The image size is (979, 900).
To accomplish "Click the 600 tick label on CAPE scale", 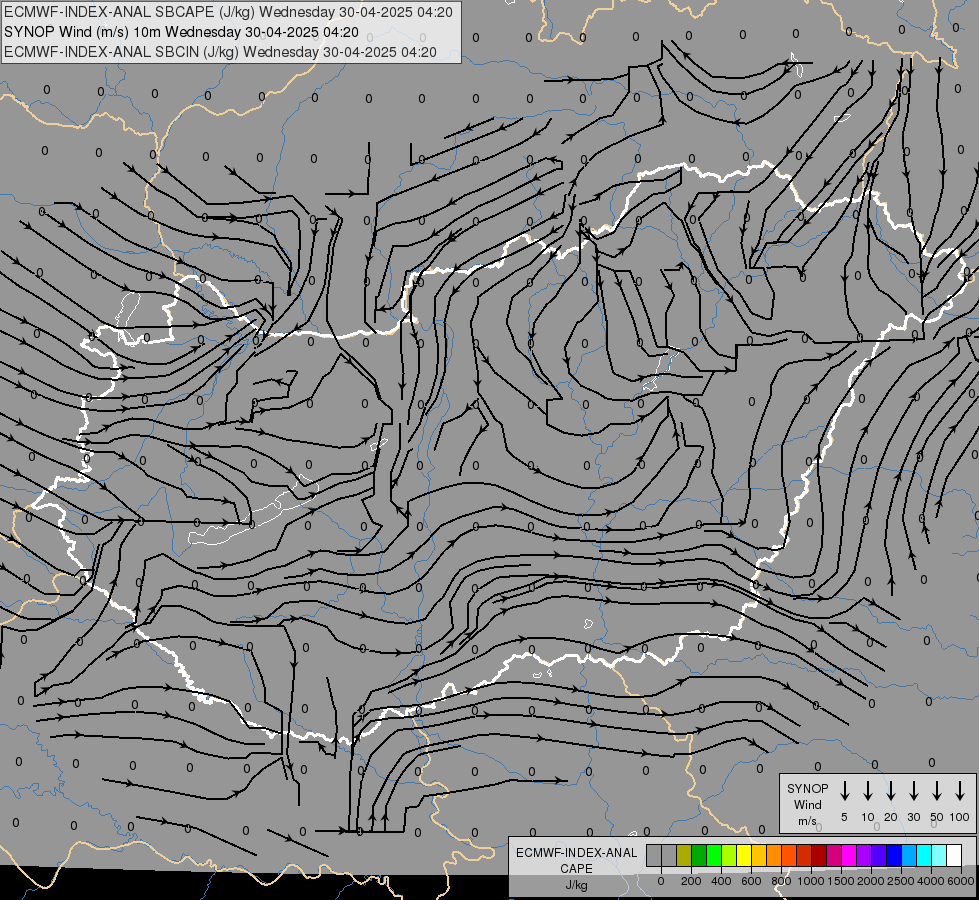I will click(x=751, y=881).
